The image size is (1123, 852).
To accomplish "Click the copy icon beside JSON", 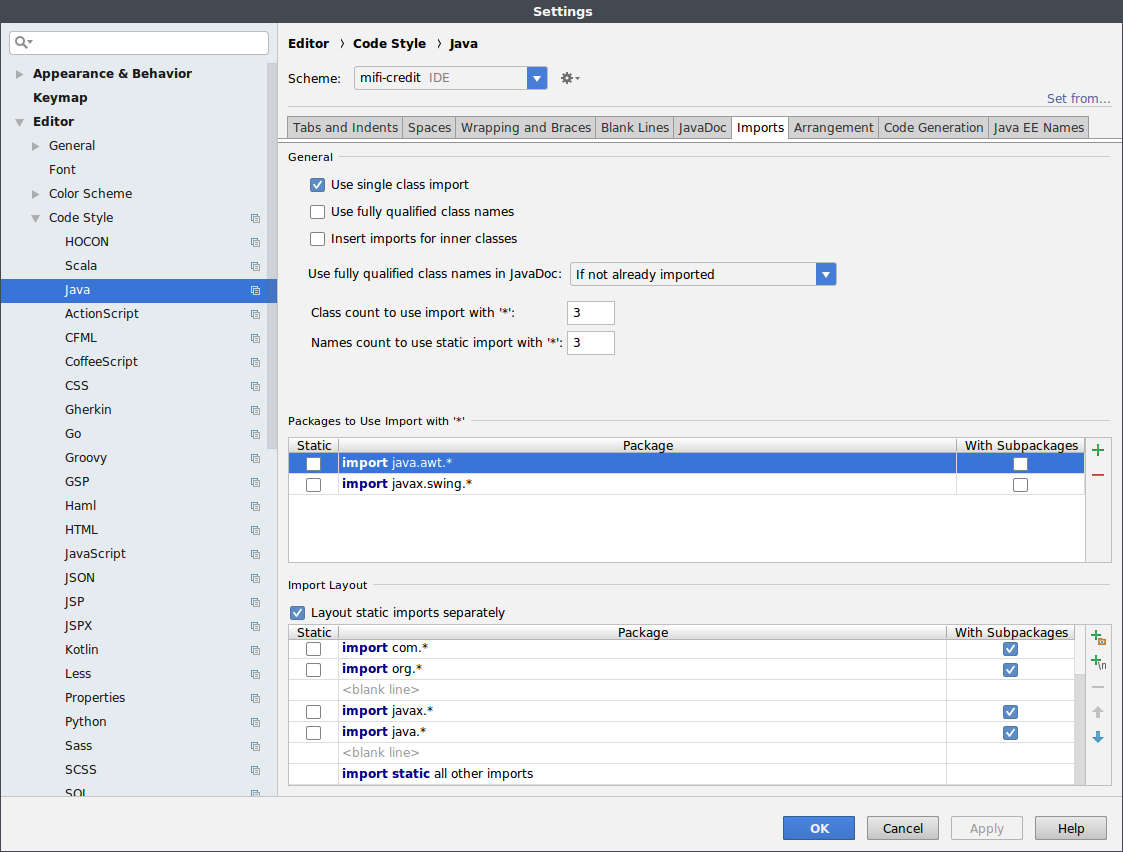I will pyautogui.click(x=255, y=578).
